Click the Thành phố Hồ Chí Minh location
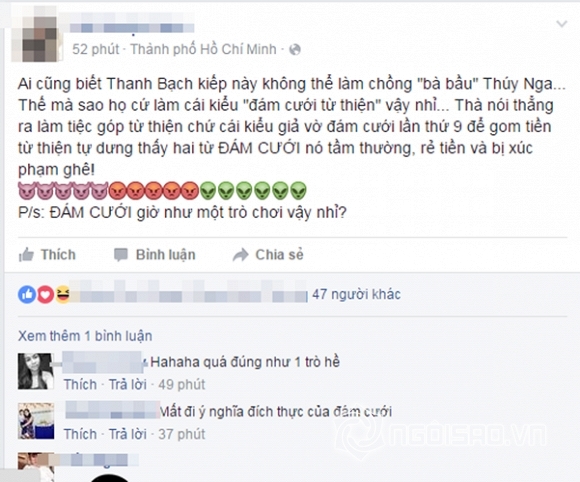The width and height of the screenshot is (580, 482). pyautogui.click(x=203, y=49)
